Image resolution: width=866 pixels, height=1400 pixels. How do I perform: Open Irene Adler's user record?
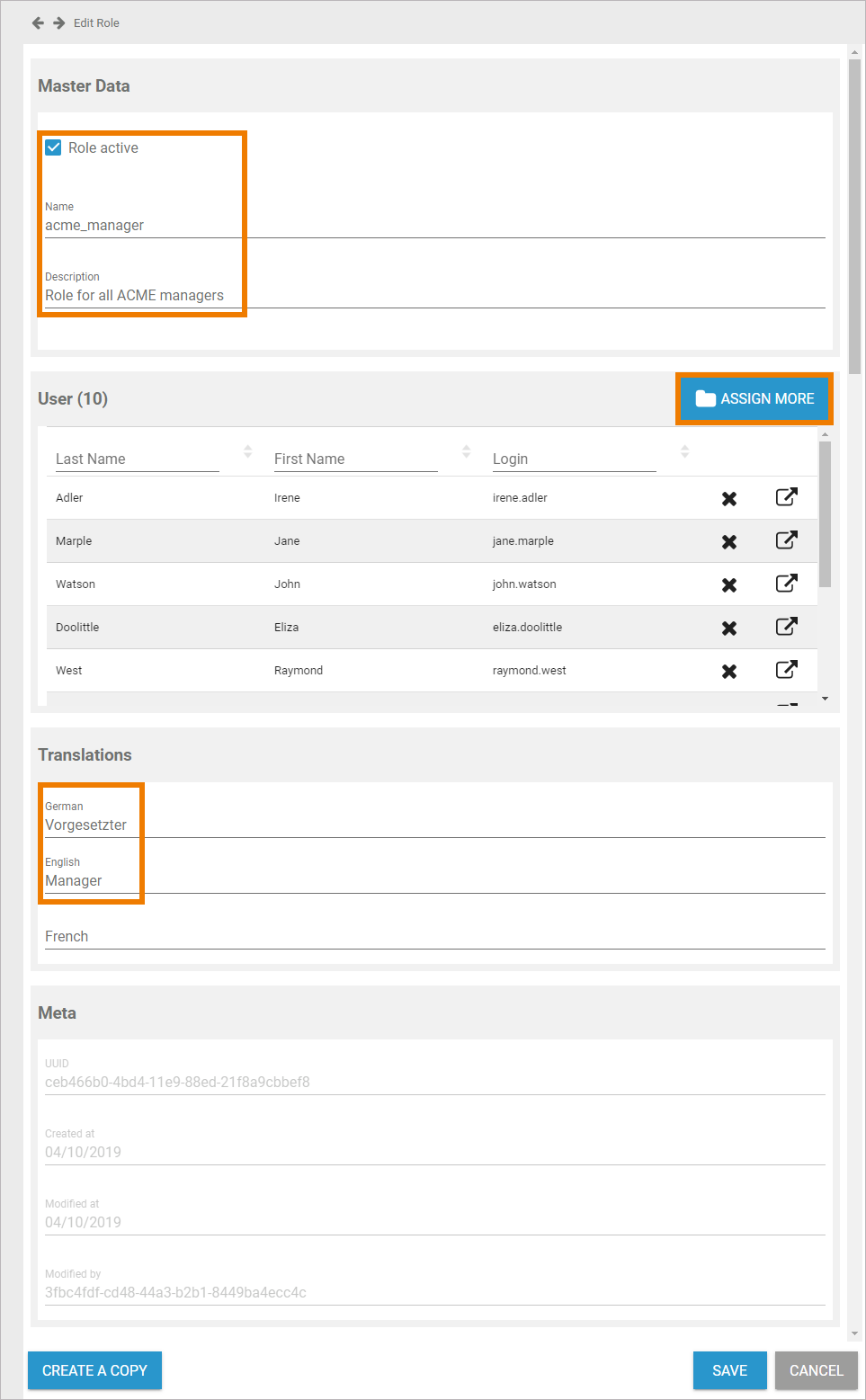(786, 497)
